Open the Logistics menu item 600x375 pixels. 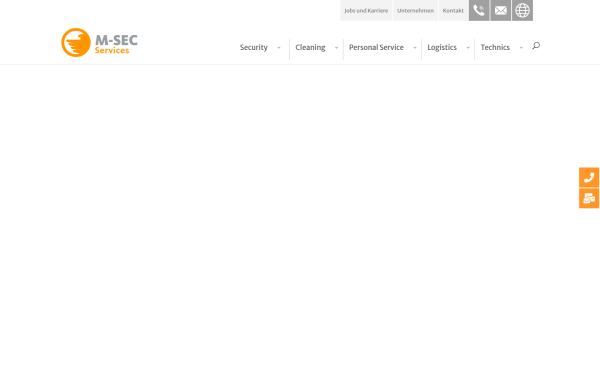(442, 47)
